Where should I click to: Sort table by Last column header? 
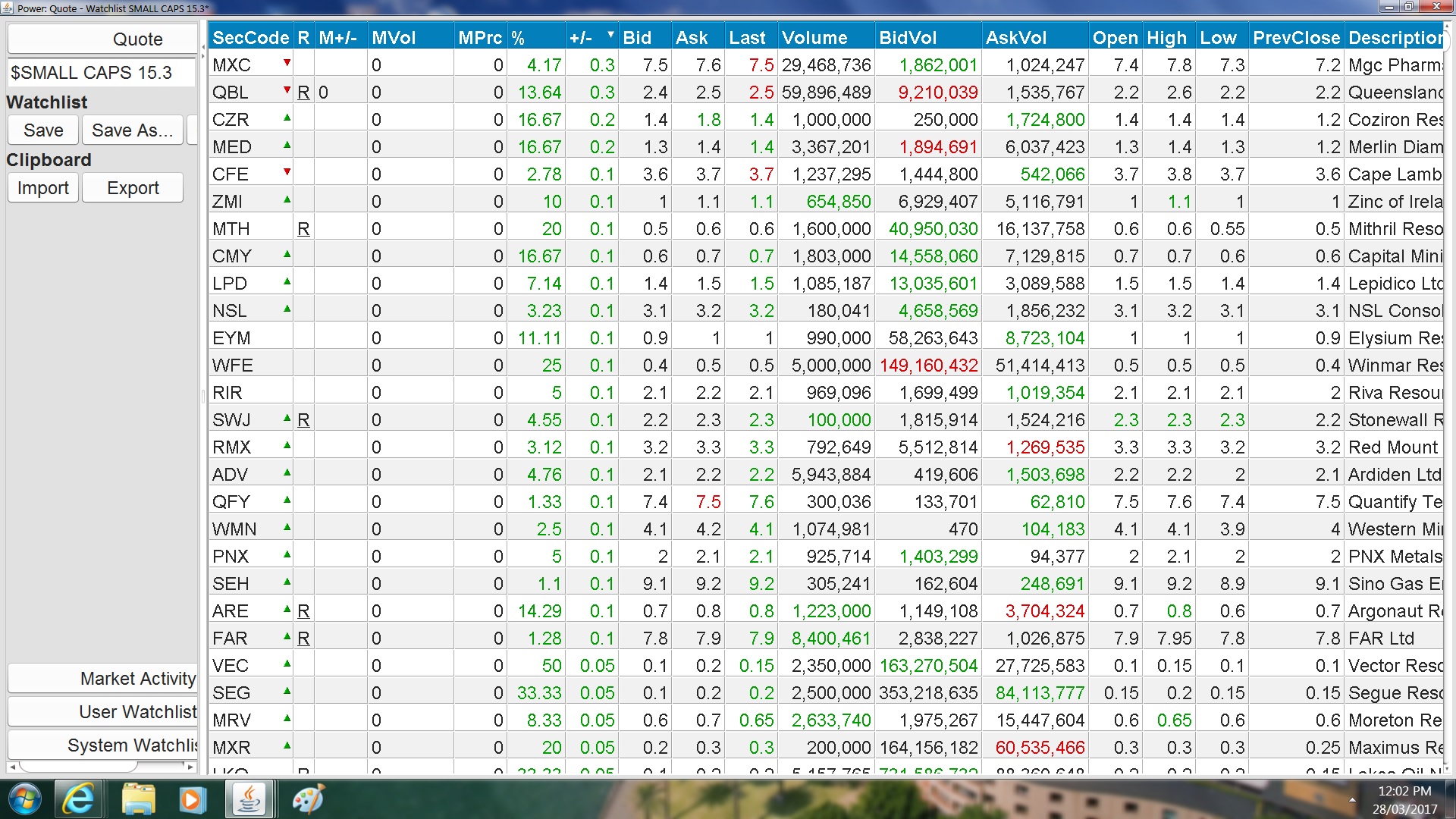pyautogui.click(x=750, y=37)
